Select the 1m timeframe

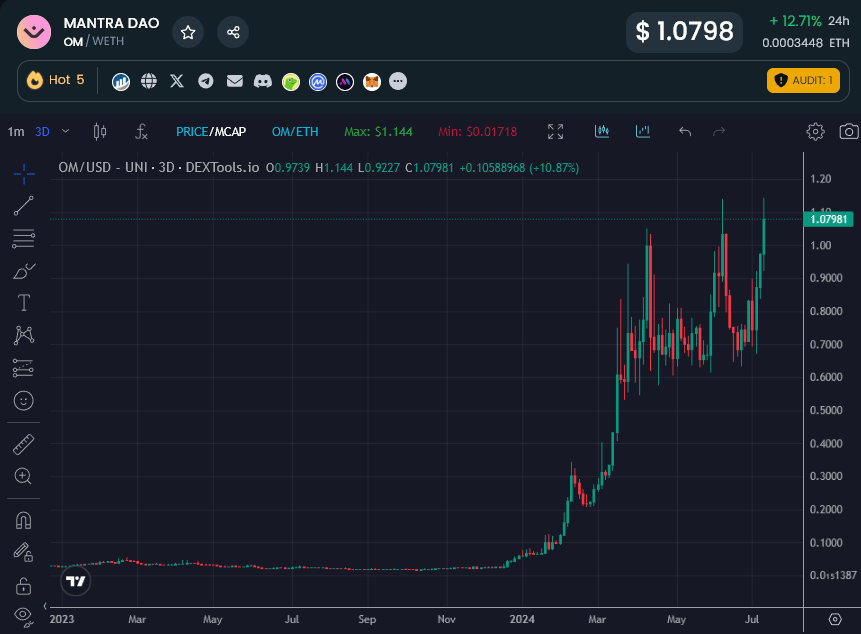[x=16, y=132]
